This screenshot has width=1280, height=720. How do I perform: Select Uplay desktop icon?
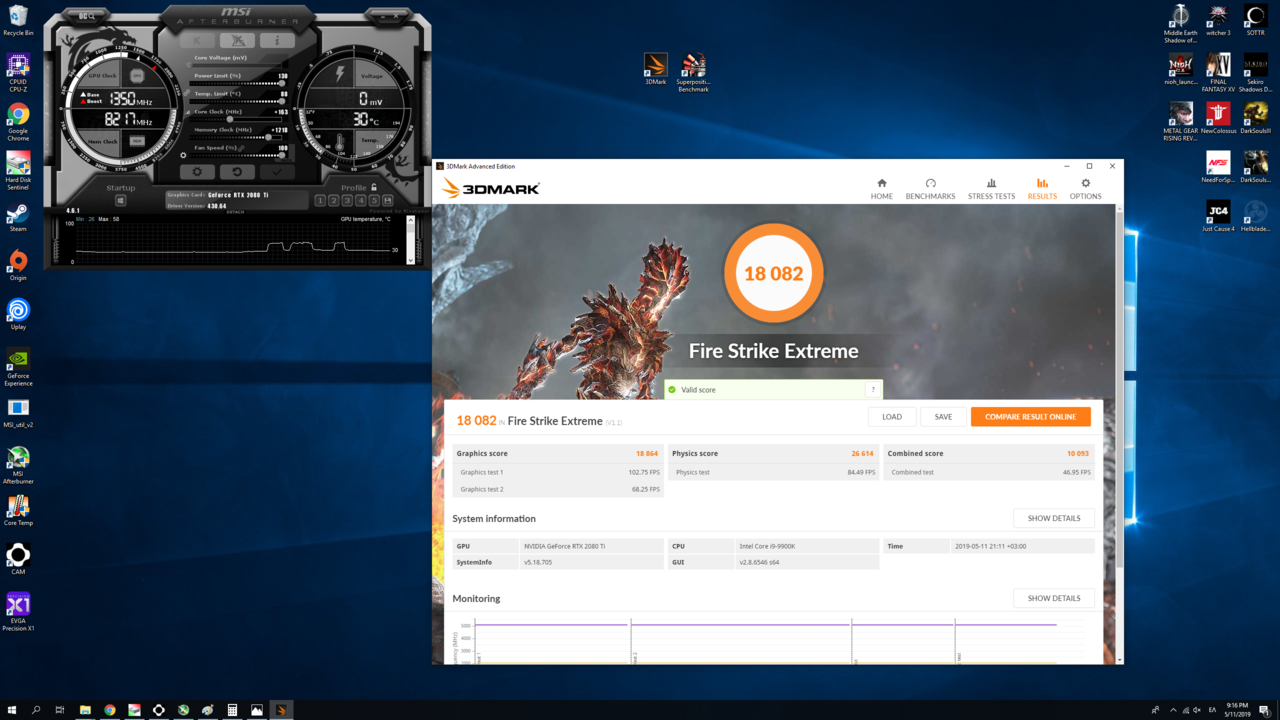[x=18, y=315]
